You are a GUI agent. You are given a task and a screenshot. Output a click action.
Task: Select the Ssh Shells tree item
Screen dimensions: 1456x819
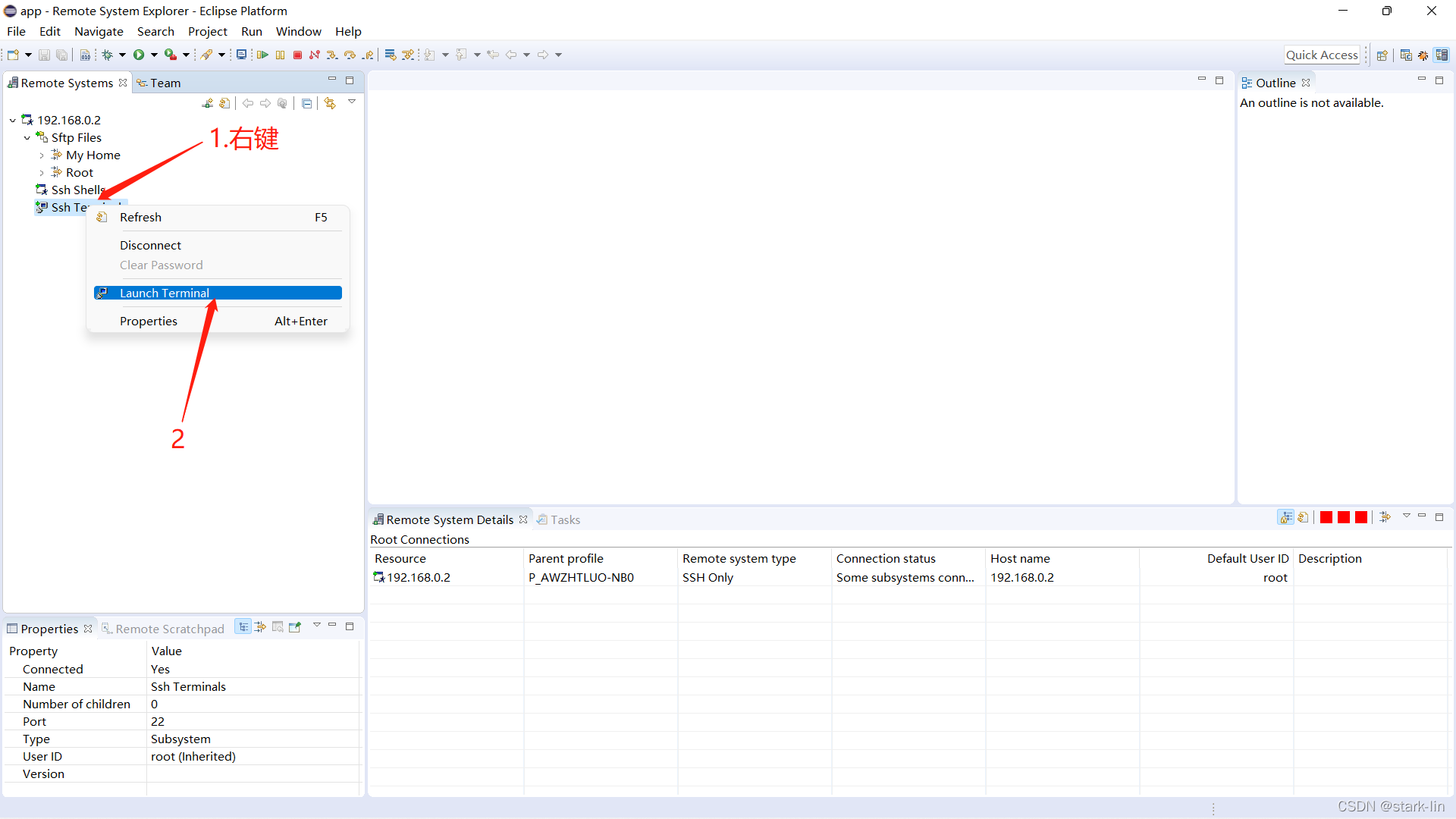(71, 190)
